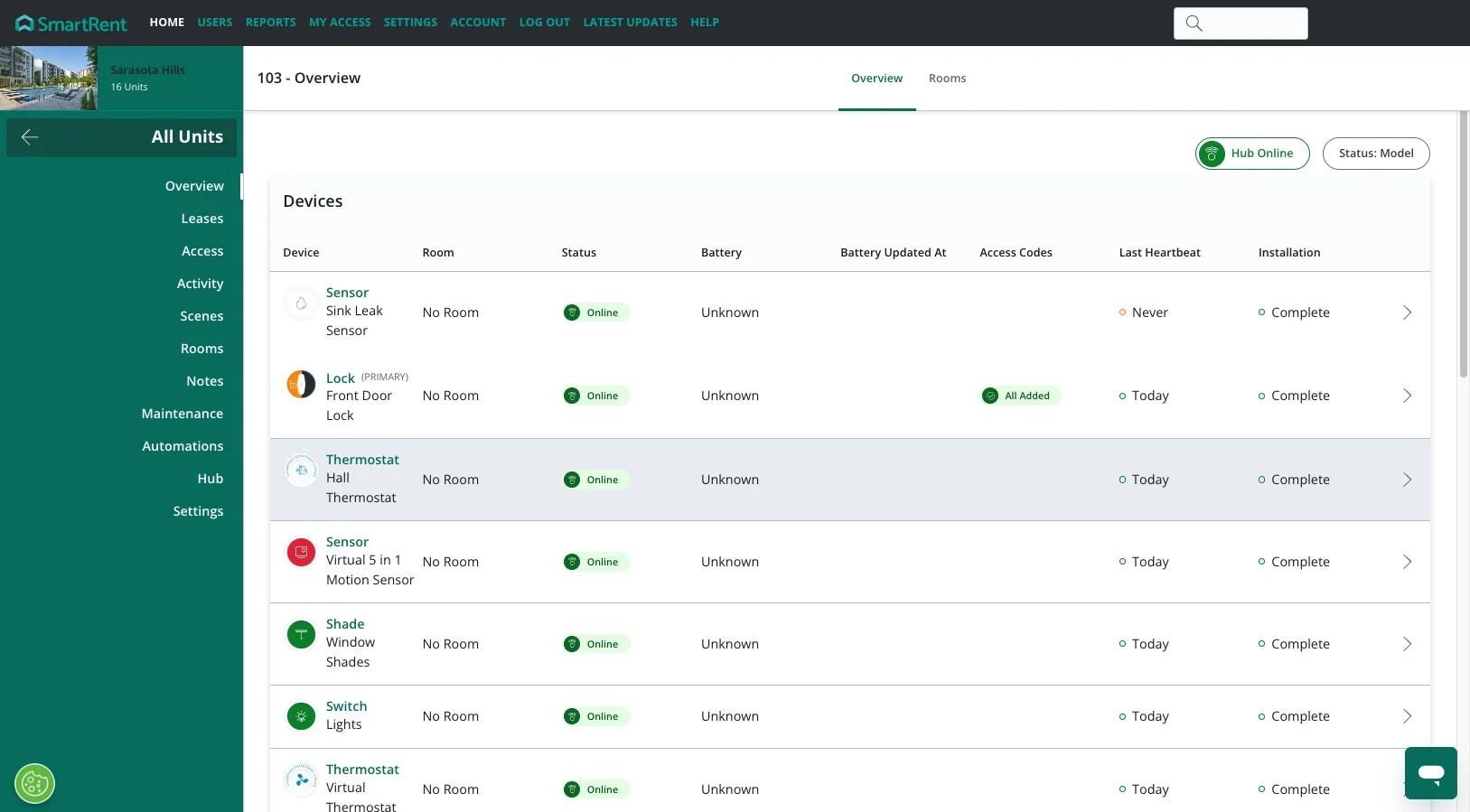Click the page vertical scrollbar
The height and width of the screenshot is (812, 1470).
coord(1464,244)
